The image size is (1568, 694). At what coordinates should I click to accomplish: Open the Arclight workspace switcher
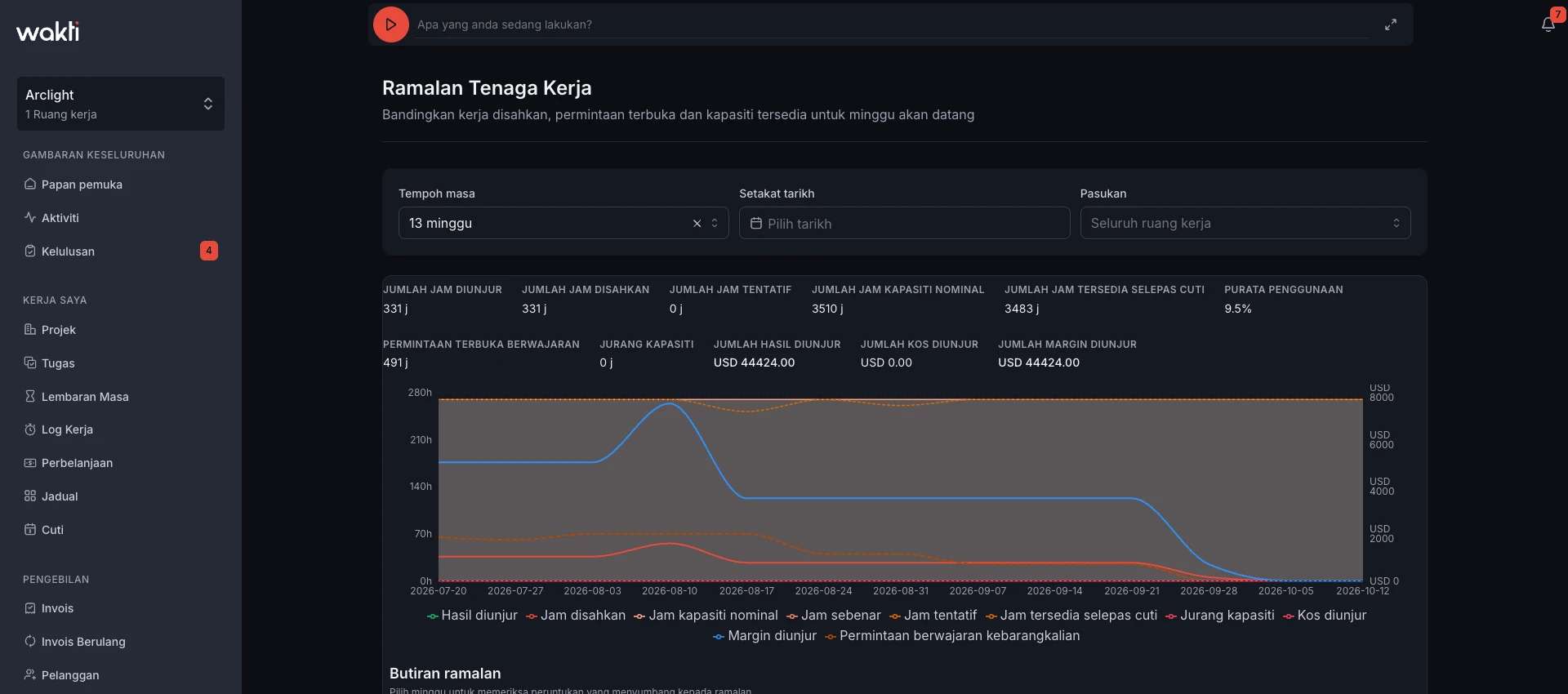coord(121,104)
